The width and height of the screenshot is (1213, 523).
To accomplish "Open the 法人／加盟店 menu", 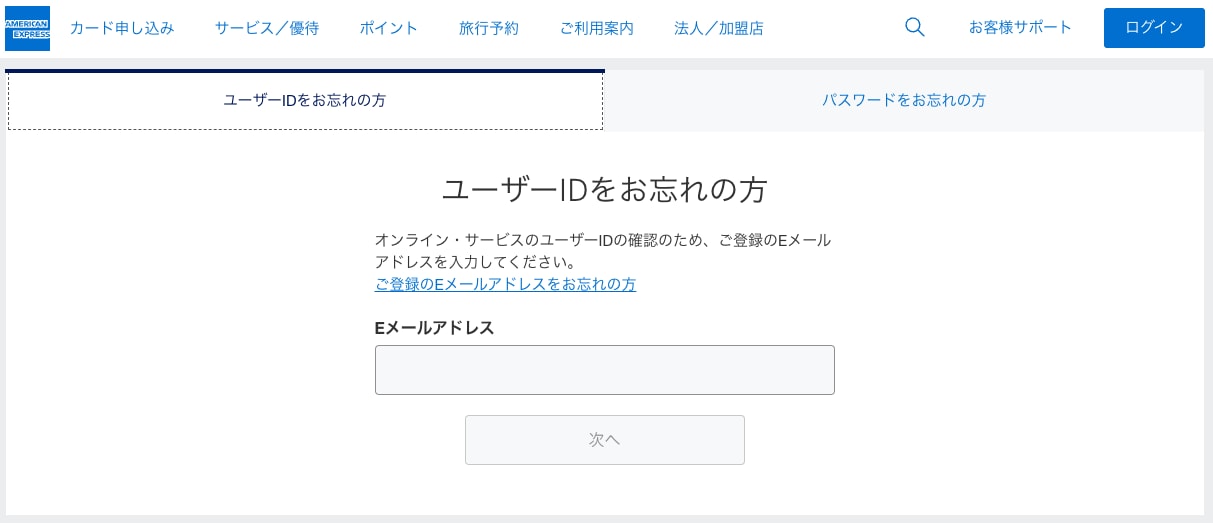I will pos(719,28).
